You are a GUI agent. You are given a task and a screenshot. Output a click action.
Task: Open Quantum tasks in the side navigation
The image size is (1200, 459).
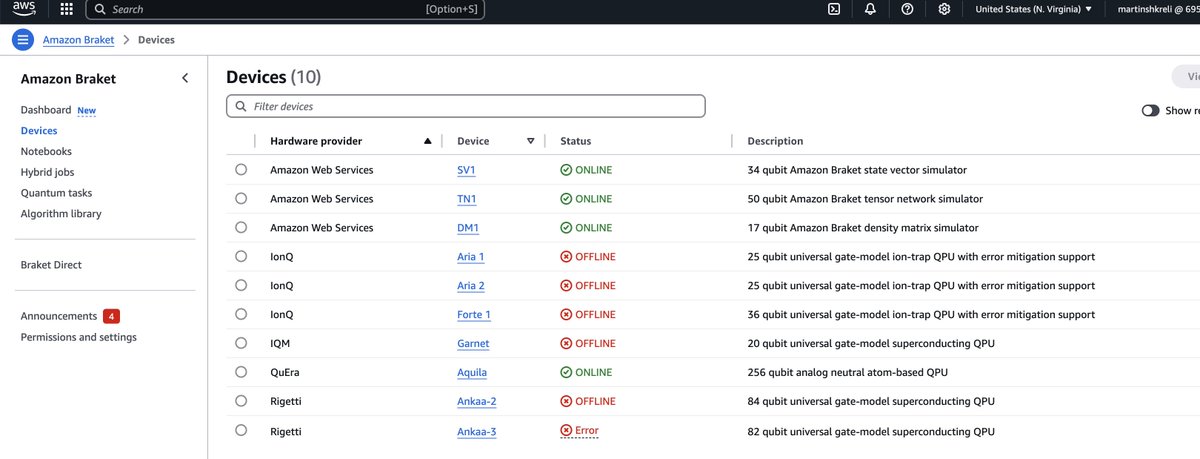pos(56,193)
